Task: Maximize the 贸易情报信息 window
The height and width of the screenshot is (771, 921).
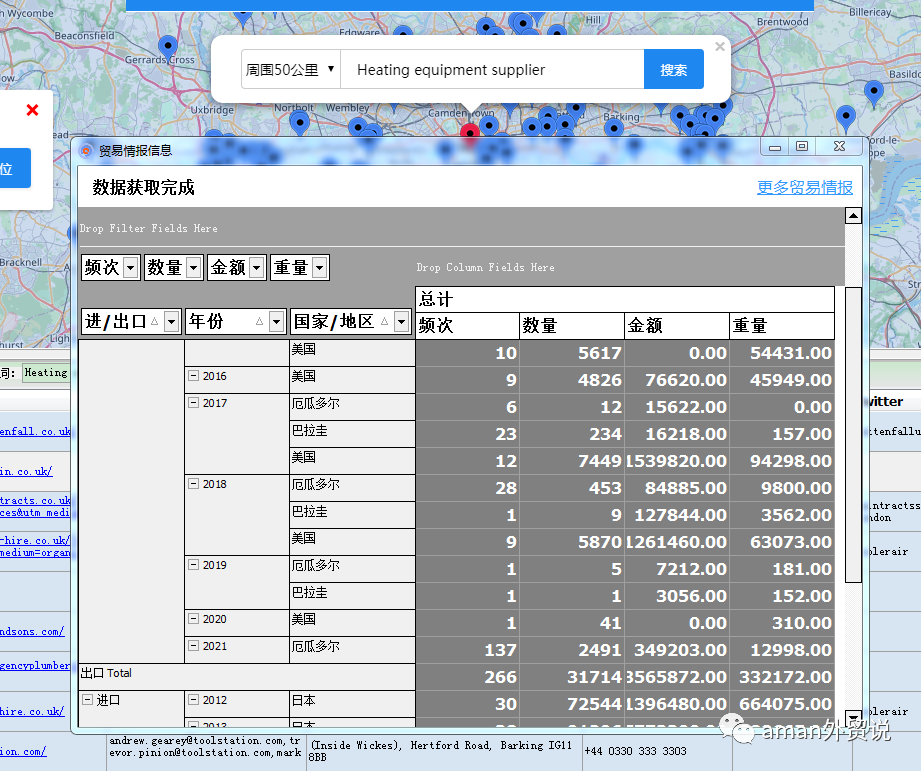Action: click(802, 147)
